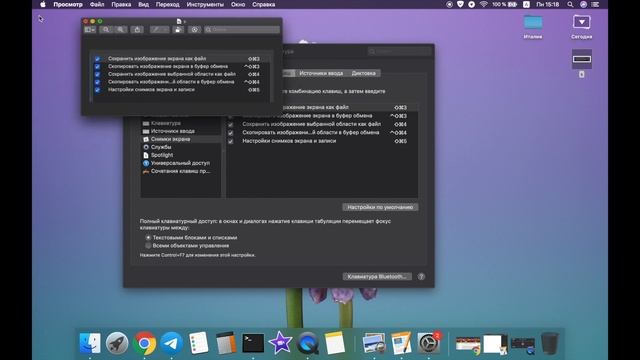Open the Окно menu

coord(238,4)
